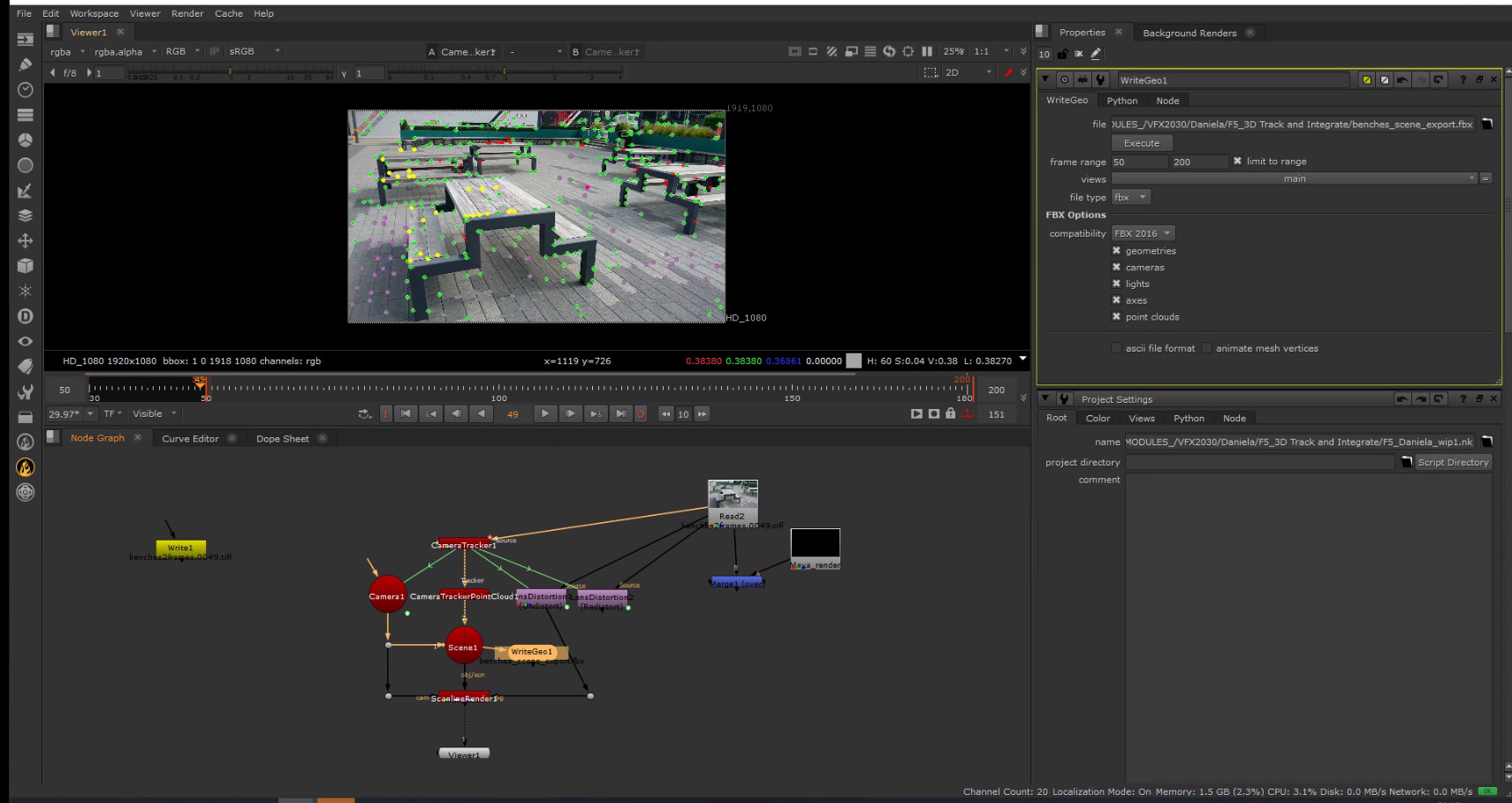This screenshot has width=1512, height=803.
Task: Uncheck the point clouds export option
Action: click(1116, 317)
